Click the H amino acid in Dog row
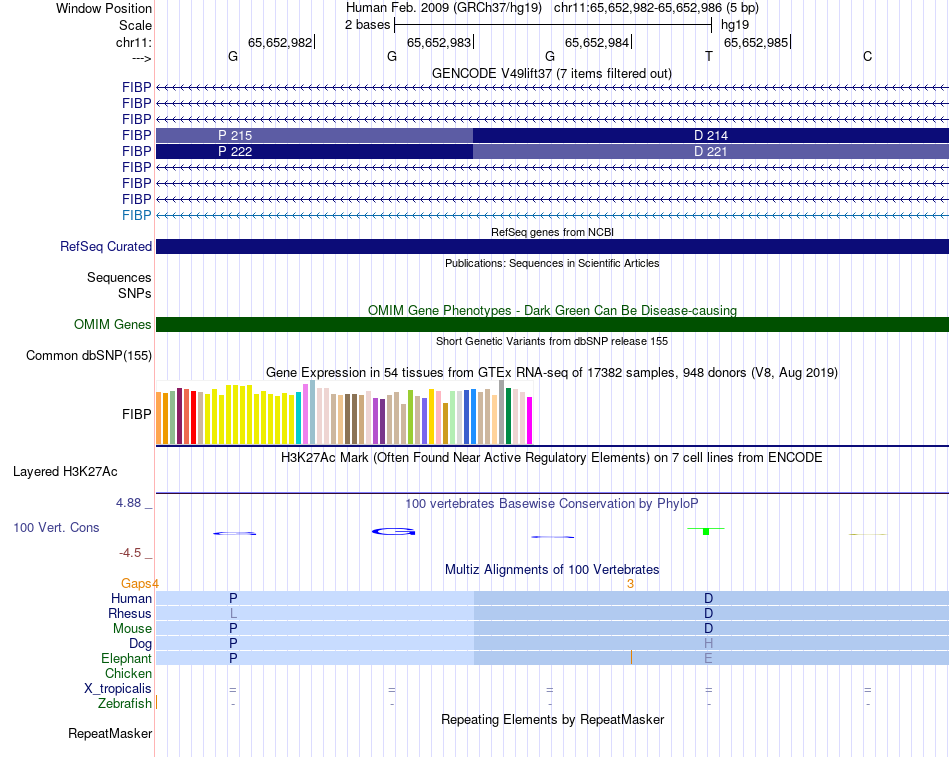 [708, 643]
